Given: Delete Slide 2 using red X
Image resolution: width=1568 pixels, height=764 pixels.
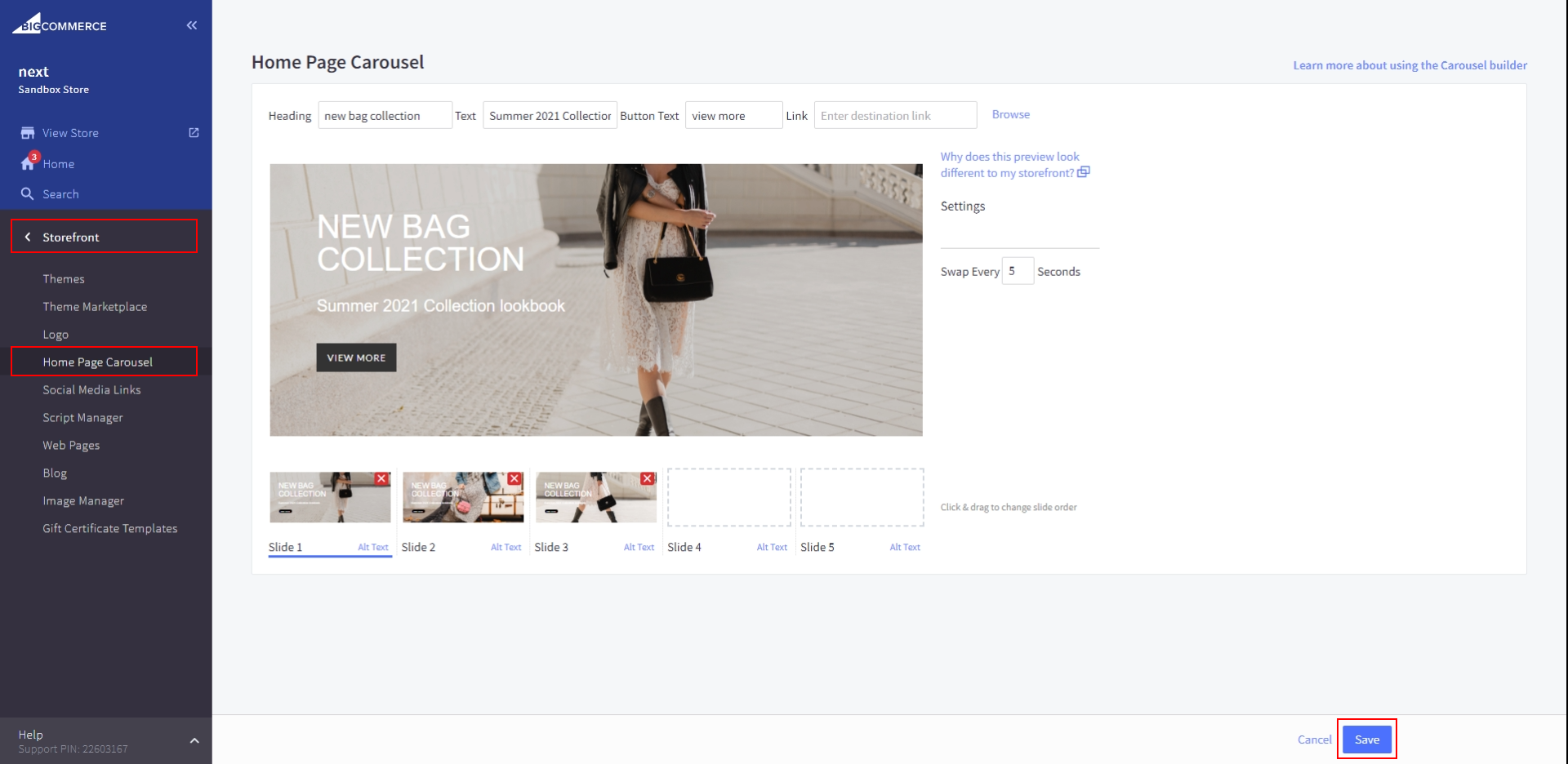Looking at the screenshot, I should click(514, 479).
